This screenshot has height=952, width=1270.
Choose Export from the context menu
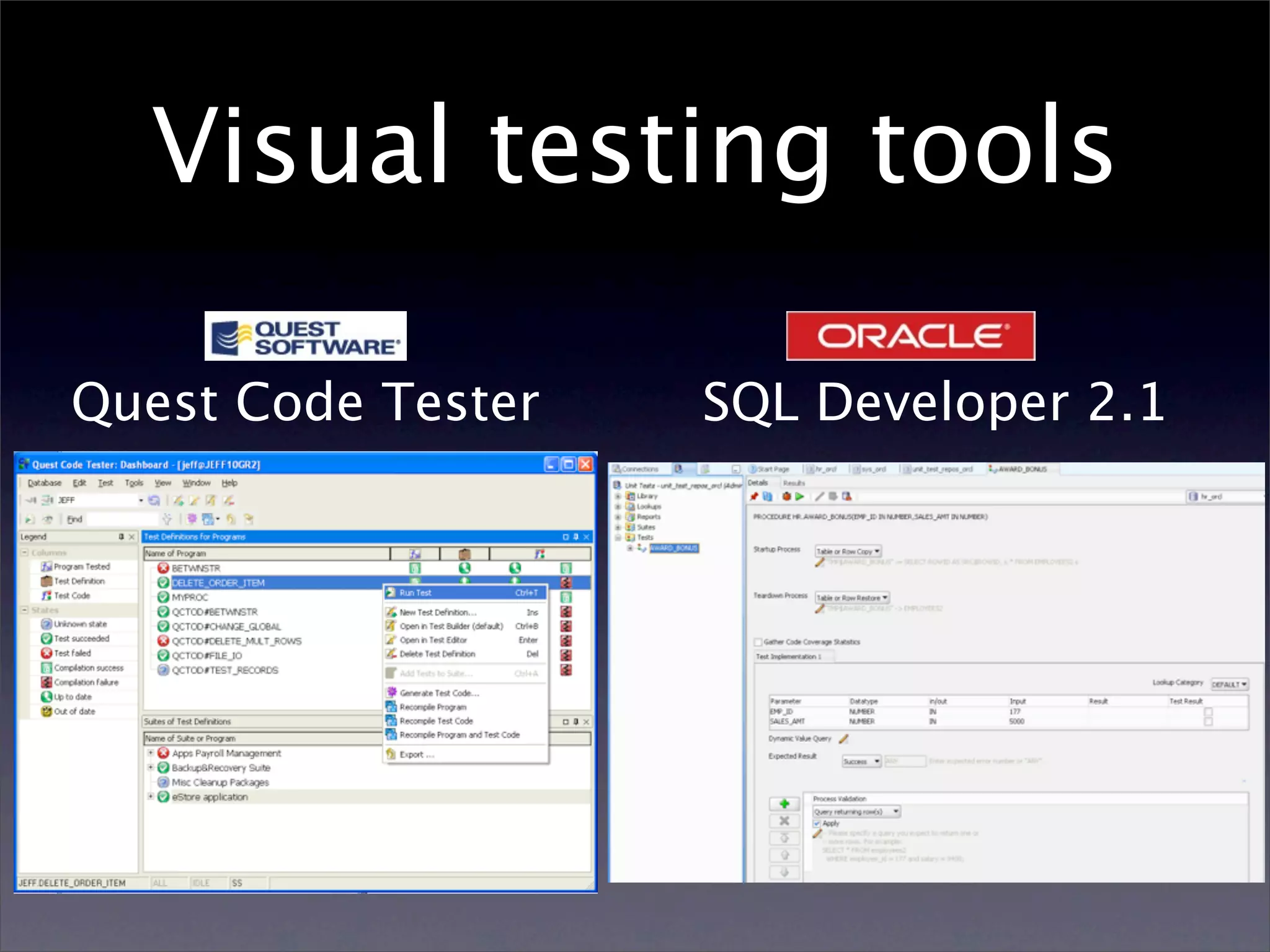(x=465, y=754)
